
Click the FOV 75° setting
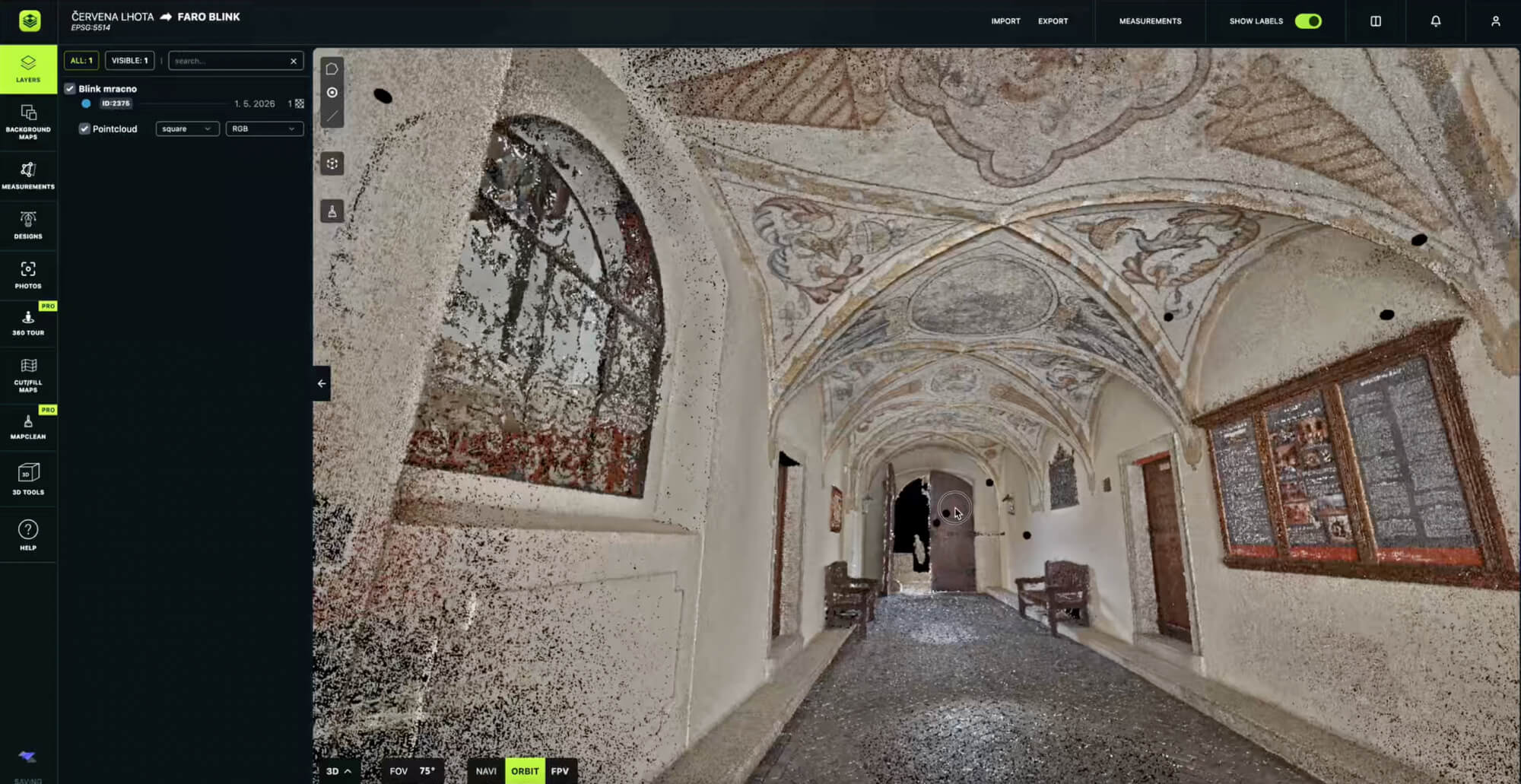(412, 771)
